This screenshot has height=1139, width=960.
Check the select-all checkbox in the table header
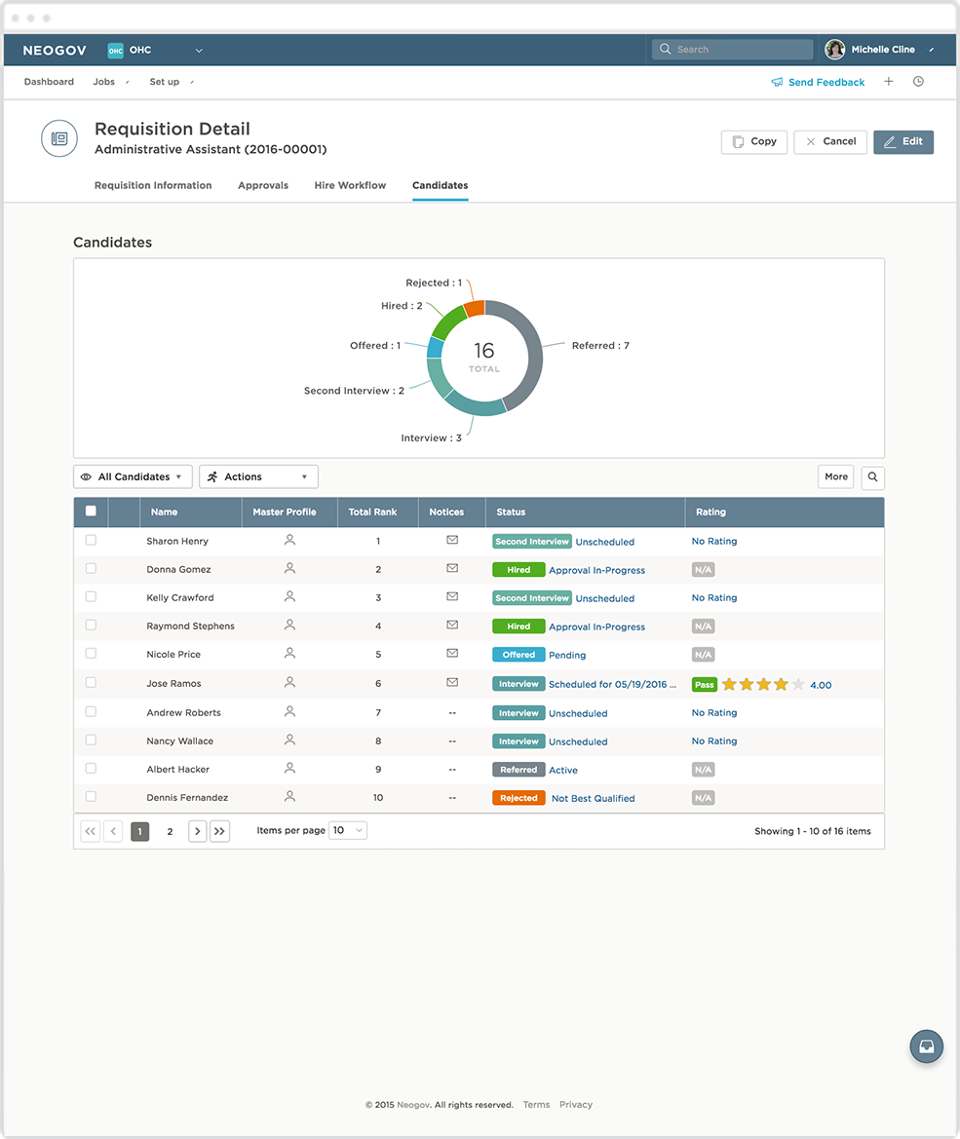pyautogui.click(x=91, y=511)
